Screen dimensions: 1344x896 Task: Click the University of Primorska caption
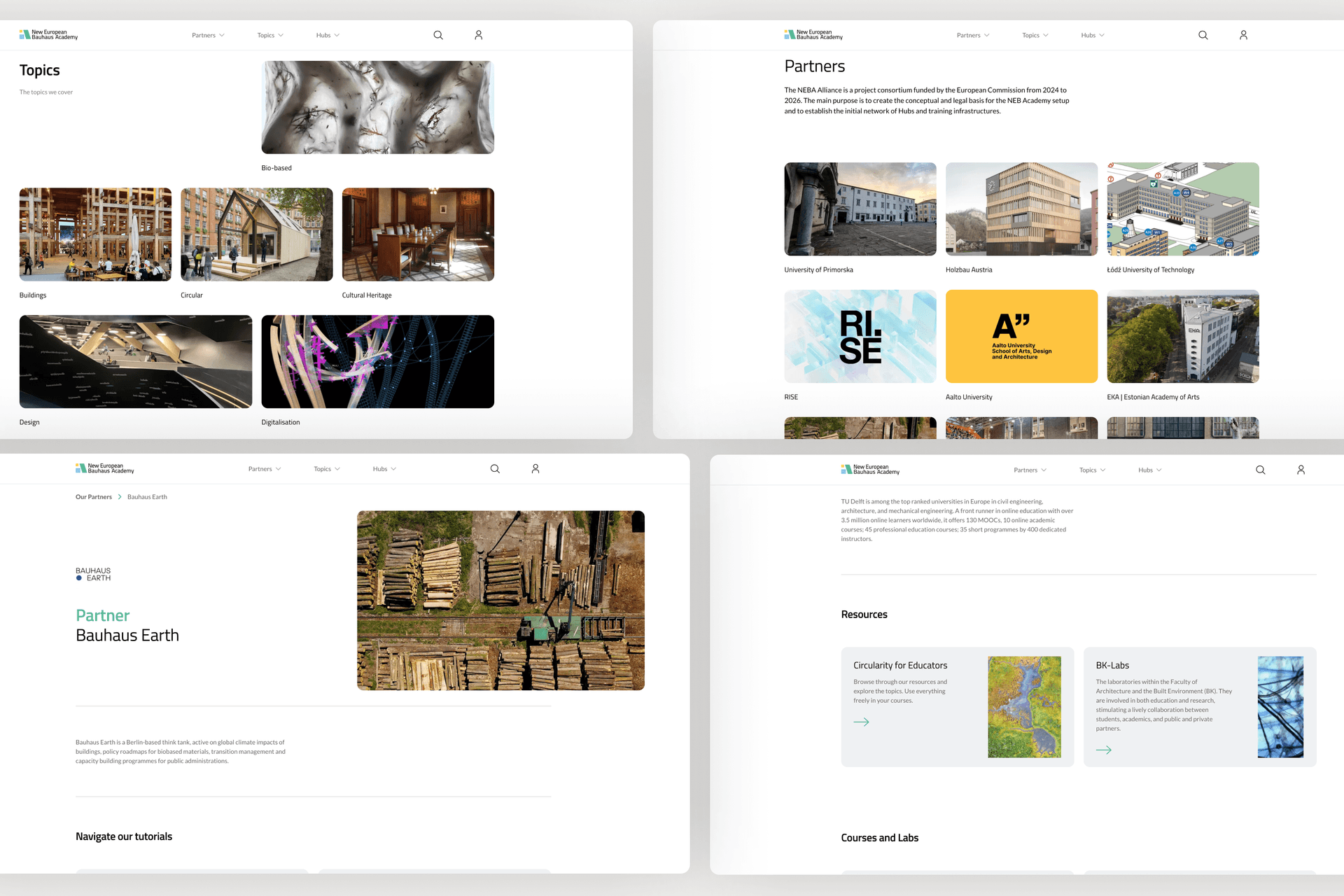819,270
